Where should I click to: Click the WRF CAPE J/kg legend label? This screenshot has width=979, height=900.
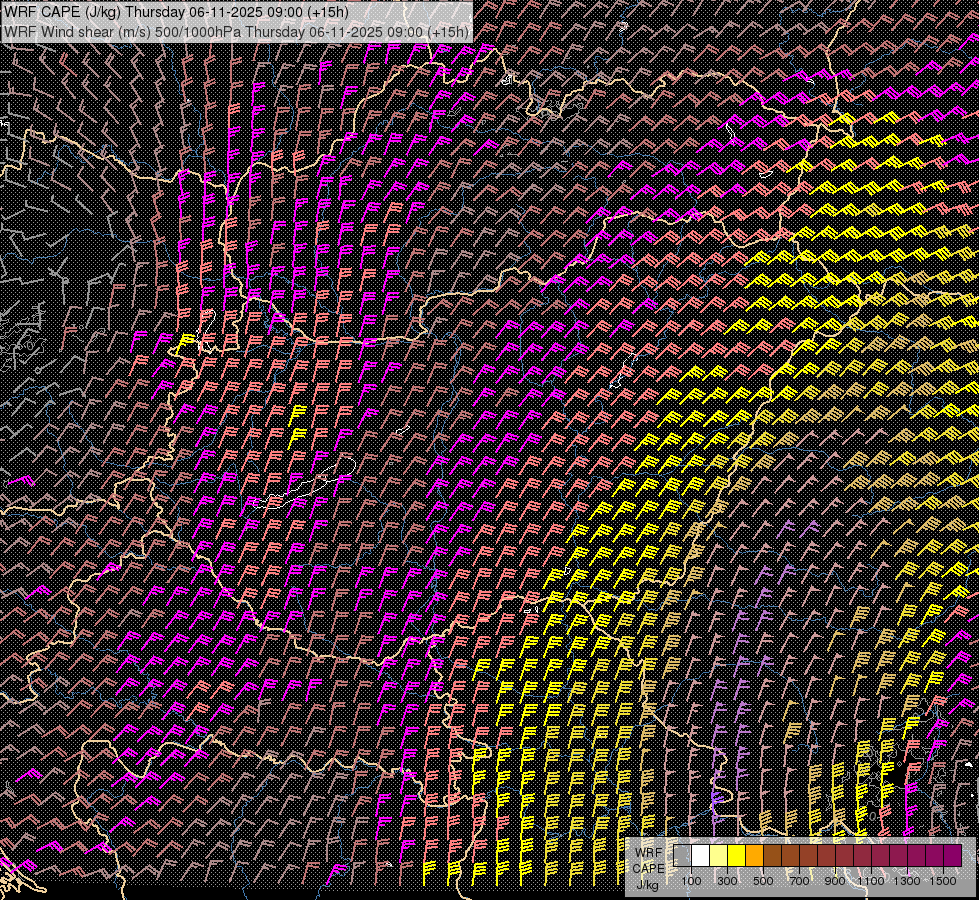[x=648, y=868]
